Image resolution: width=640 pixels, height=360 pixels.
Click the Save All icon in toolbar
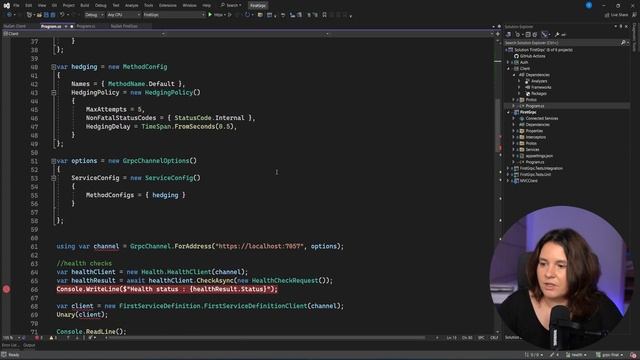pos(53,15)
